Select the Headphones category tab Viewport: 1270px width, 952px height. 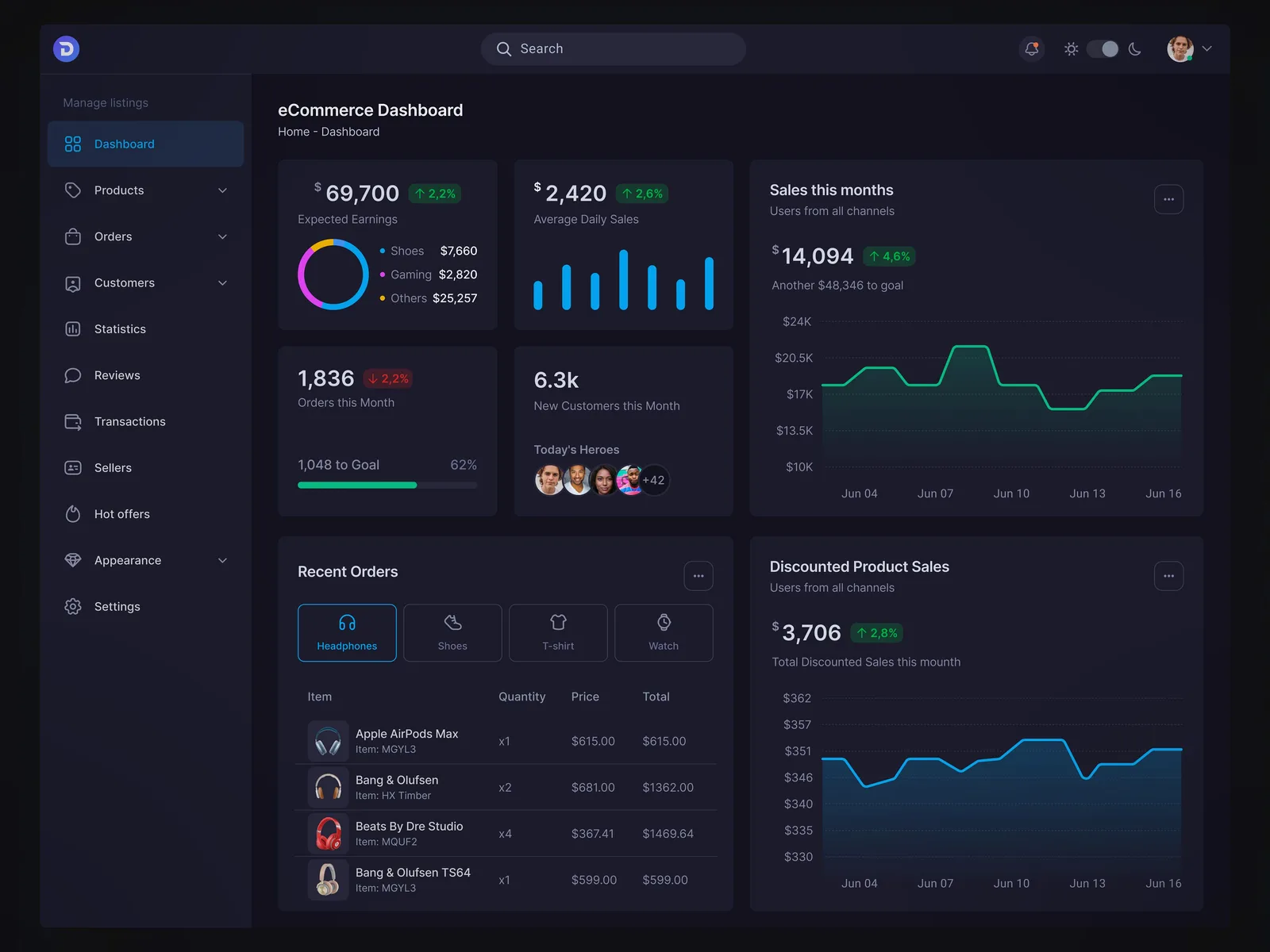(347, 633)
